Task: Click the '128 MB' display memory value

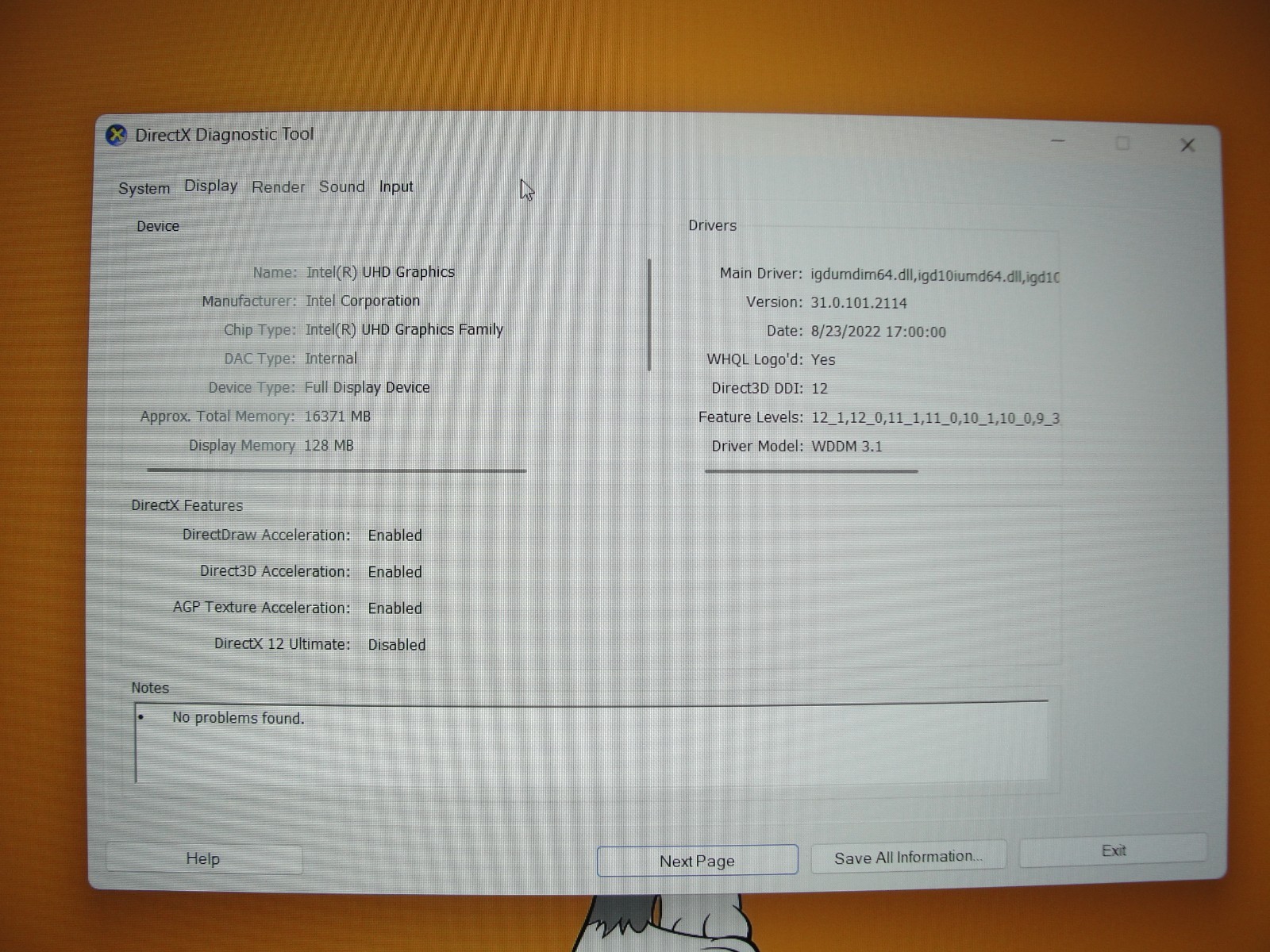Action: click(x=329, y=445)
